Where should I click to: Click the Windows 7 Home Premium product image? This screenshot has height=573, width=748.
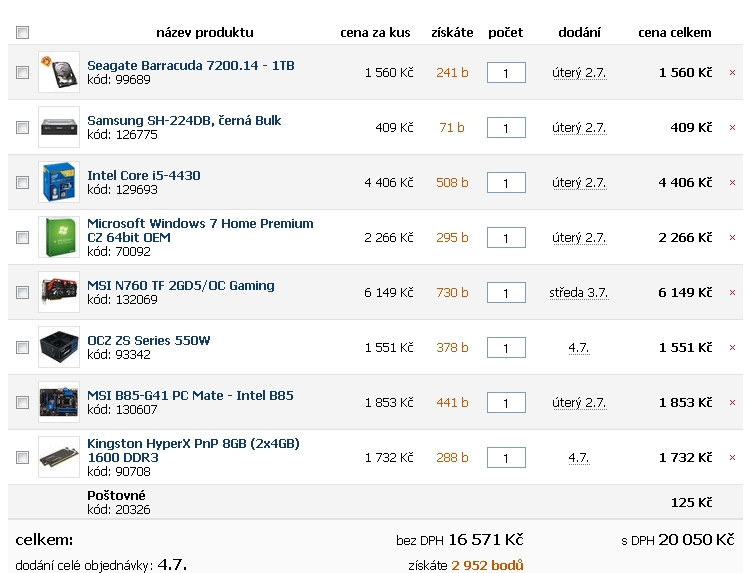pyautogui.click(x=58, y=237)
